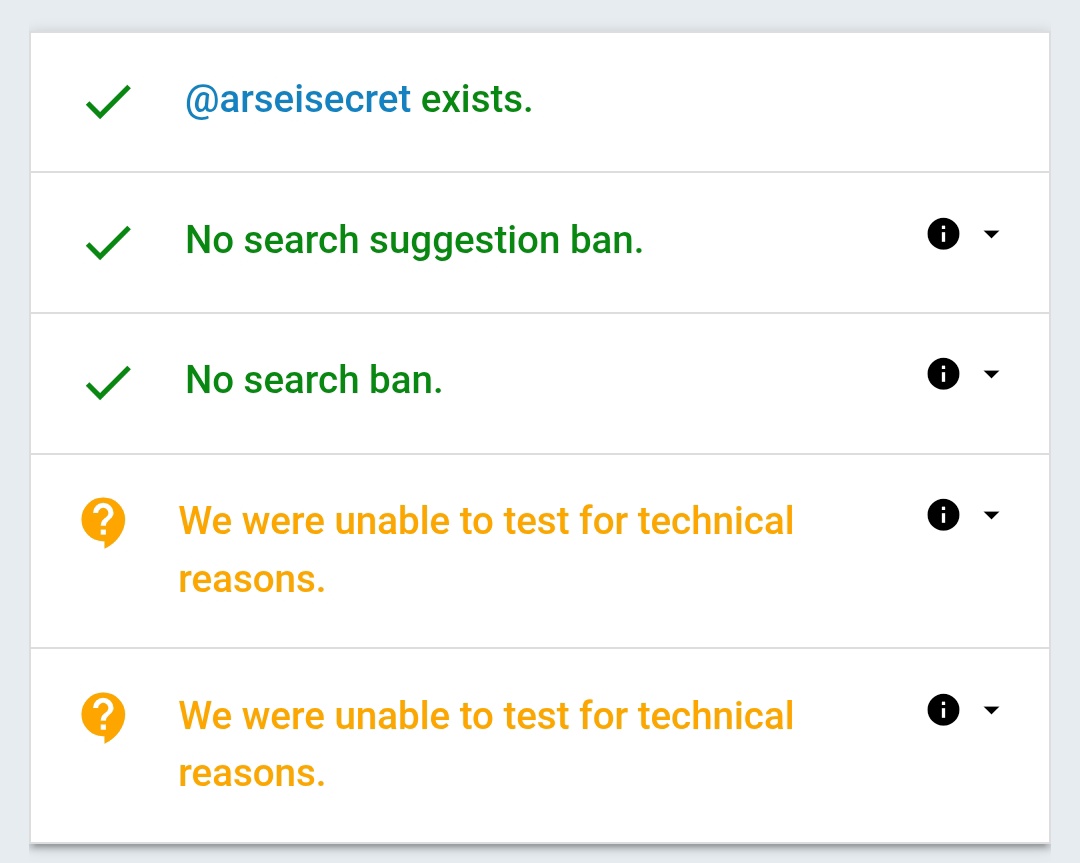Click the 'No search ban.' result text
Screen dimensions: 1080x863
pos(314,380)
